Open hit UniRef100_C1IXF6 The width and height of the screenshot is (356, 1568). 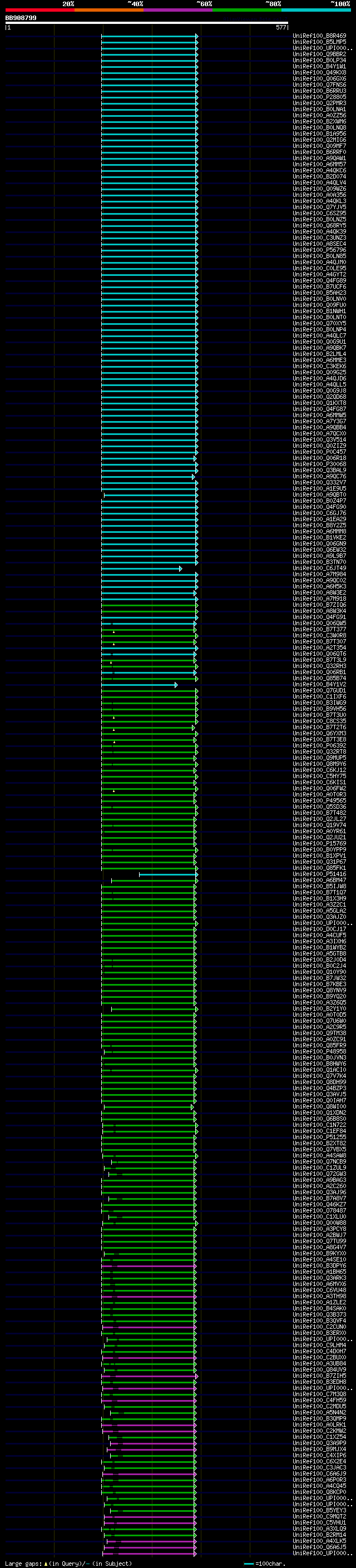tap(319, 696)
